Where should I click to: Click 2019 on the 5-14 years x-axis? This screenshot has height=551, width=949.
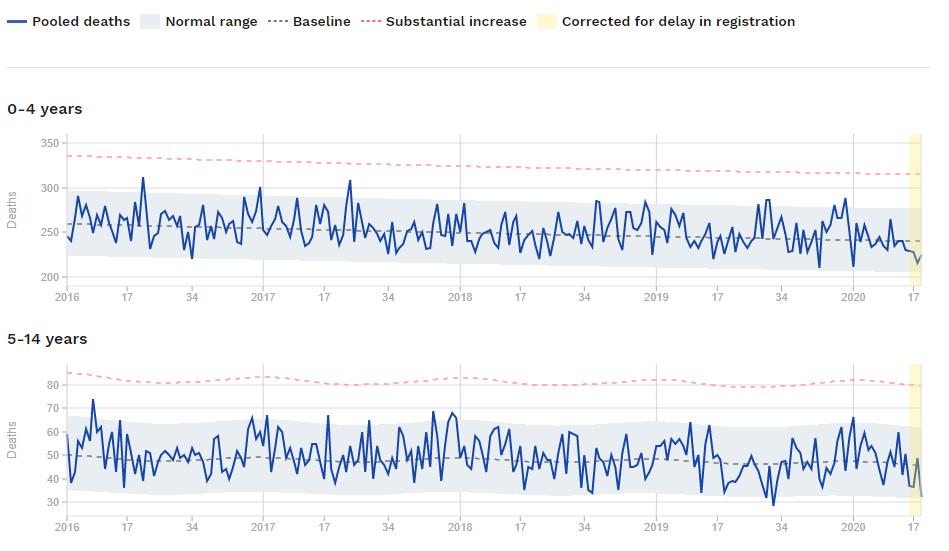[x=656, y=527]
